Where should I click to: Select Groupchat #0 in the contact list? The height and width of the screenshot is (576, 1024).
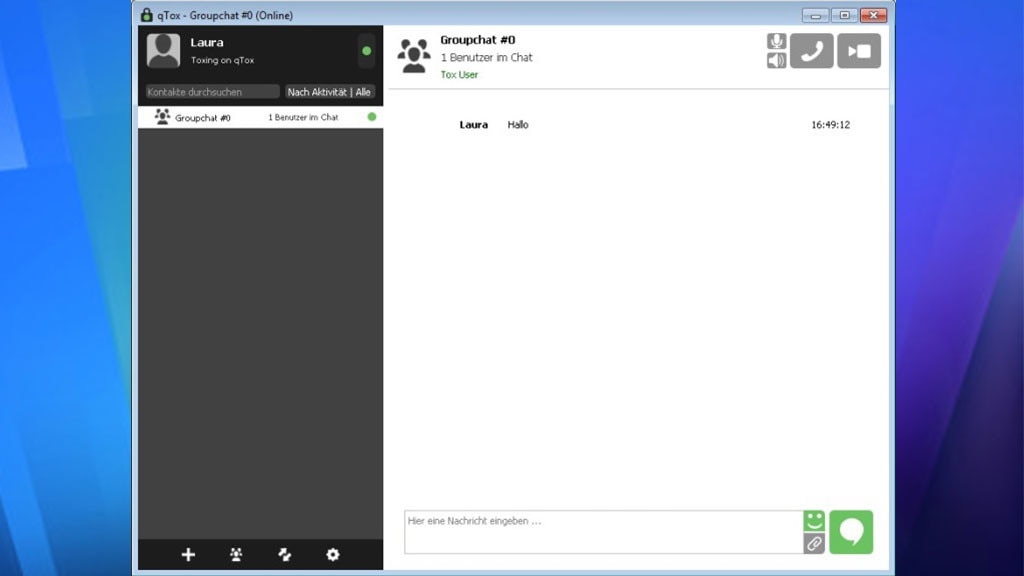(x=260, y=117)
